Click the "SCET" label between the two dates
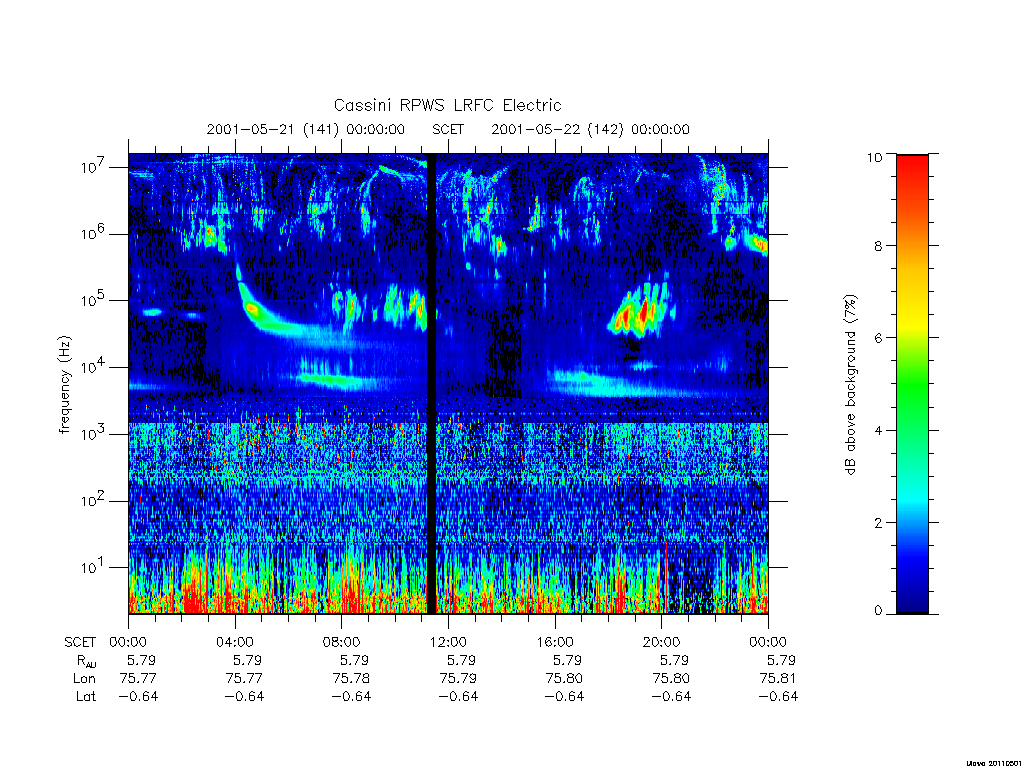This screenshot has height=768, width=1024. tap(448, 129)
